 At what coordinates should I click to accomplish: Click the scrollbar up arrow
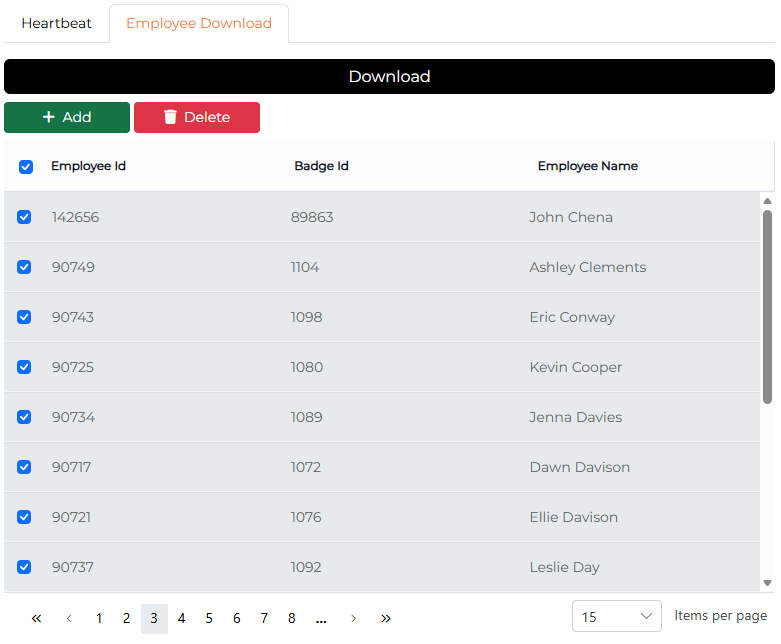[768, 201]
